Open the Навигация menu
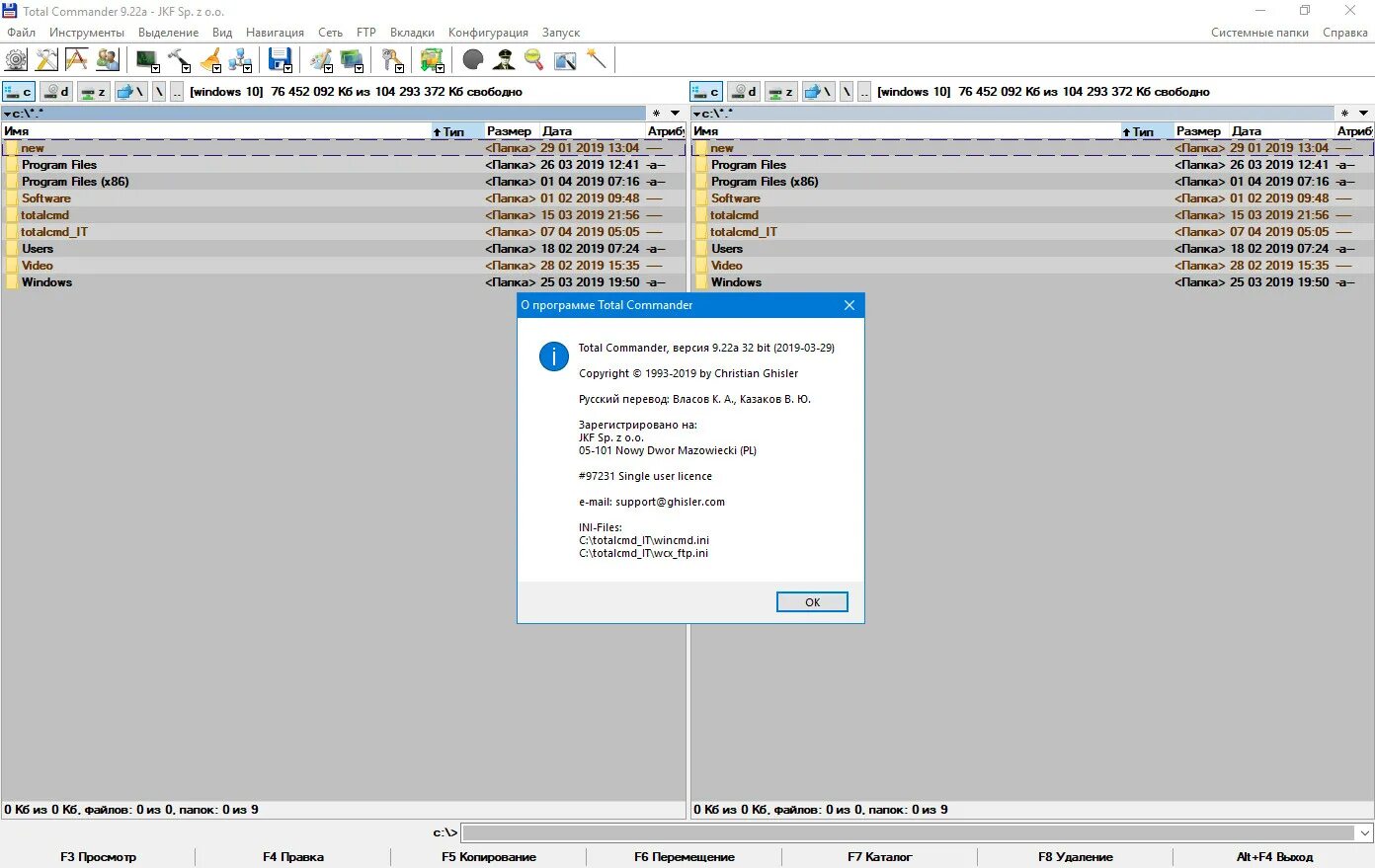Image resolution: width=1375 pixels, height=868 pixels. [275, 33]
